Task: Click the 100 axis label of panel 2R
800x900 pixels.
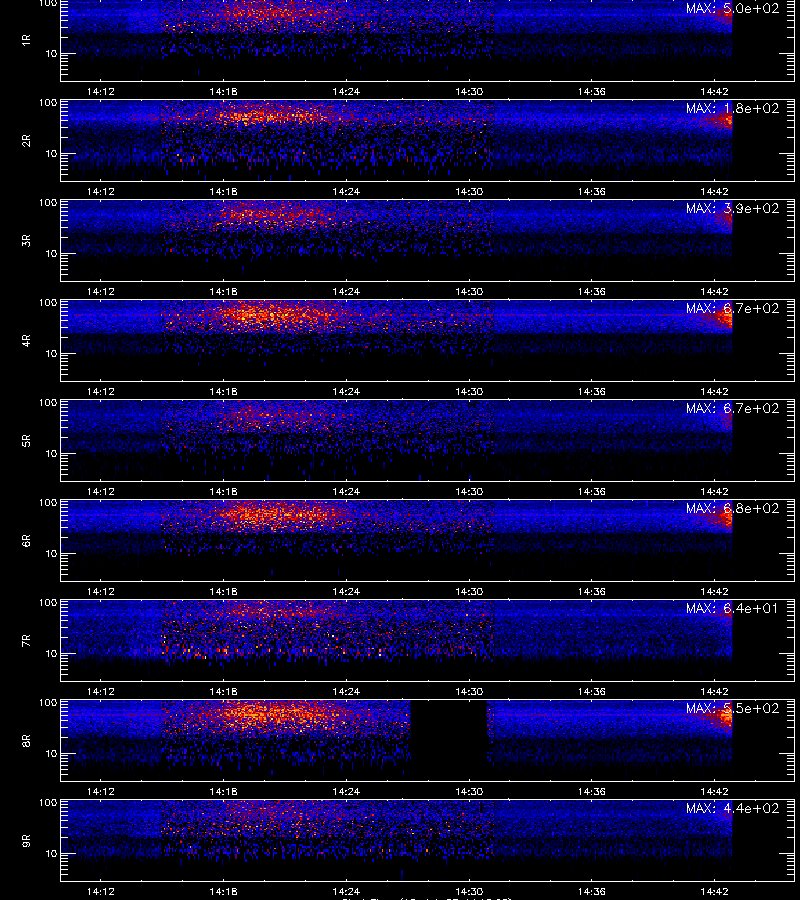Action: [48, 103]
